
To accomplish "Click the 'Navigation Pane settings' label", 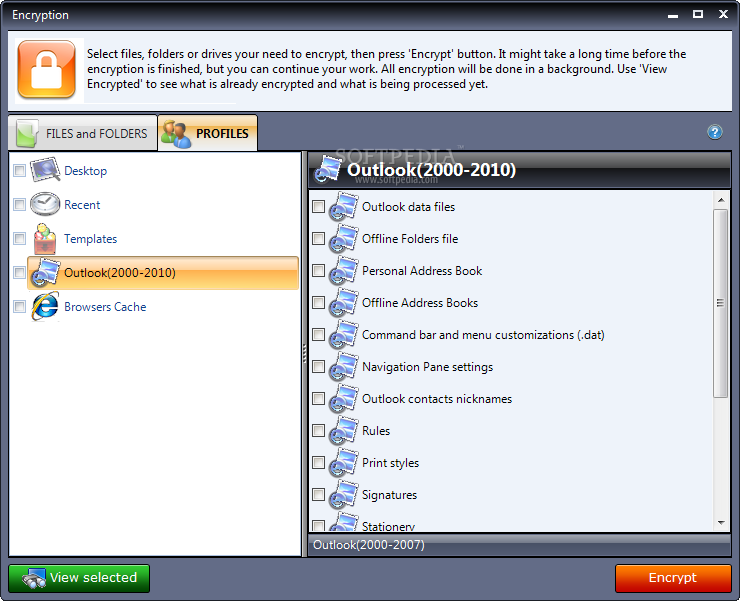I will (427, 367).
